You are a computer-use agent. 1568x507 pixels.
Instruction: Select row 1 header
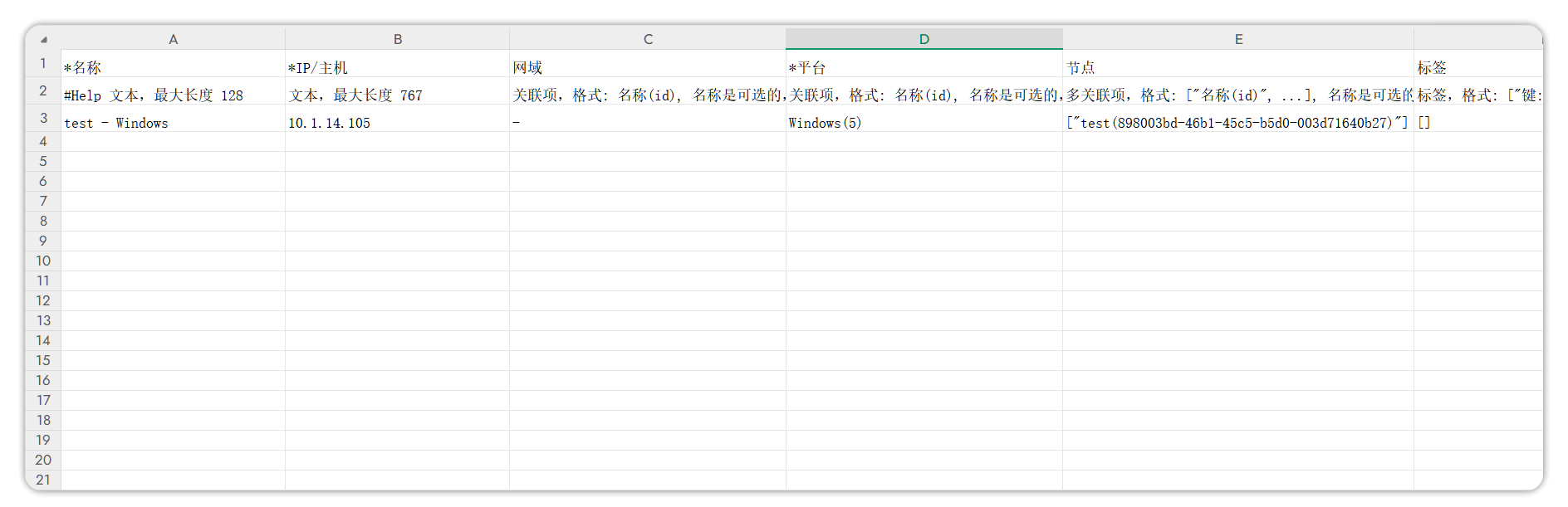pyautogui.click(x=43, y=64)
